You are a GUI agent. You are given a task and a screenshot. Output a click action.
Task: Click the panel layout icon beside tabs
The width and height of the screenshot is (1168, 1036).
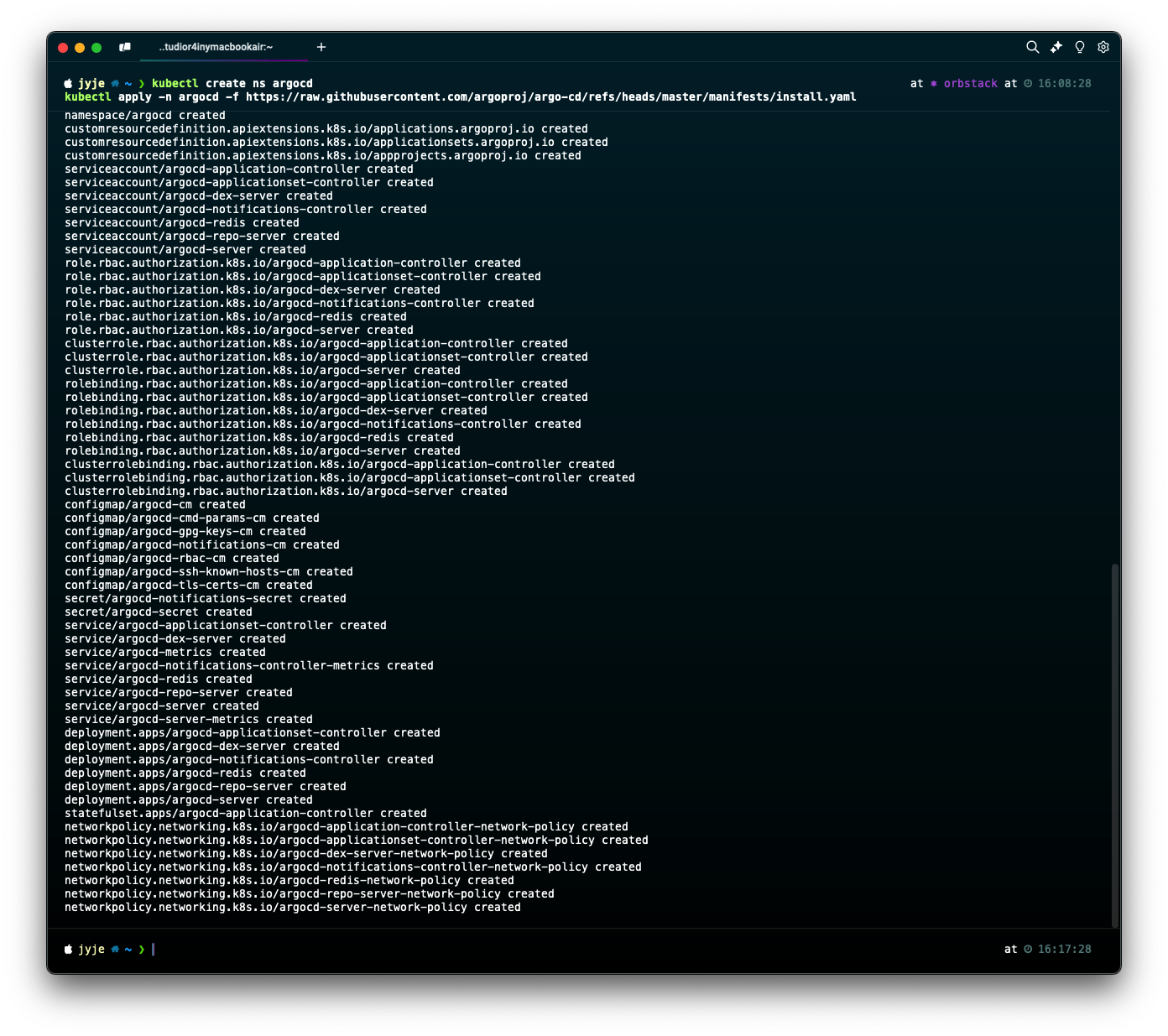click(125, 47)
